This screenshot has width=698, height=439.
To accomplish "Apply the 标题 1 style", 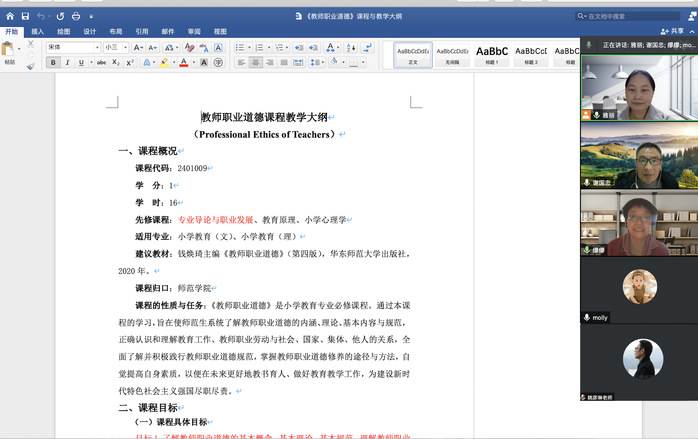I will [x=491, y=54].
